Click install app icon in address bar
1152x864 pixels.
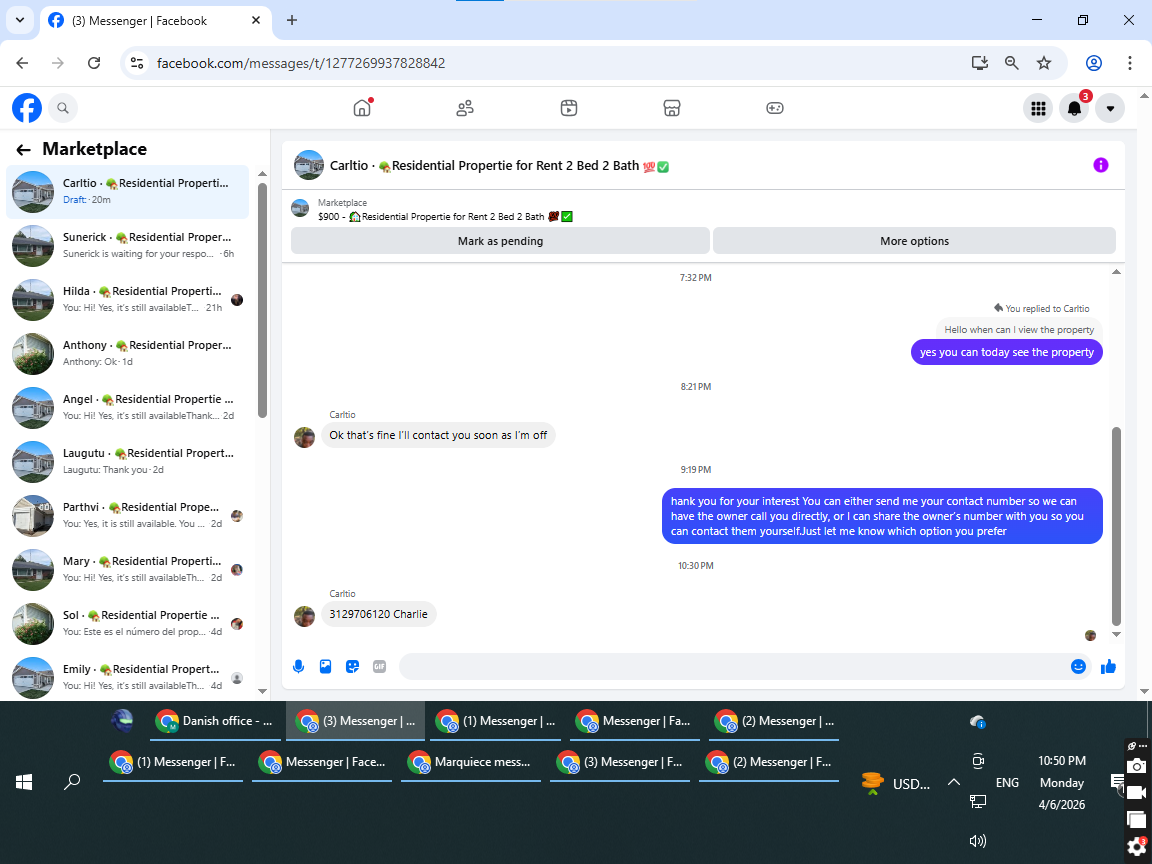click(979, 63)
